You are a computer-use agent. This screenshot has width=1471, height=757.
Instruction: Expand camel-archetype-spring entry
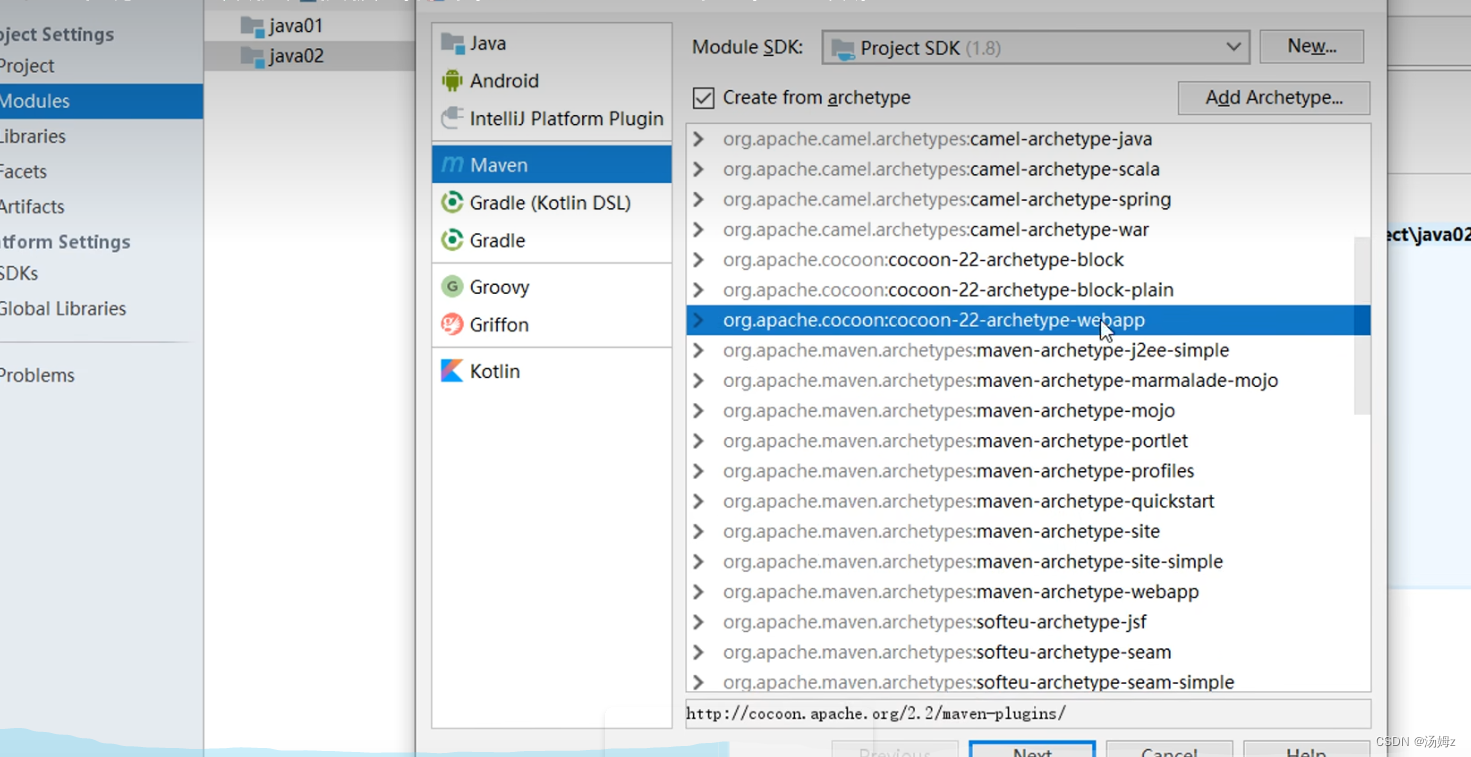pyautogui.click(x=699, y=199)
